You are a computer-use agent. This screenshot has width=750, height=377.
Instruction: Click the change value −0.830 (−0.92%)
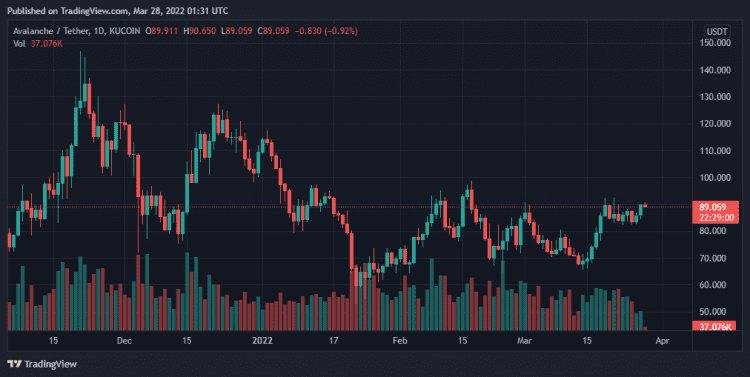326,31
